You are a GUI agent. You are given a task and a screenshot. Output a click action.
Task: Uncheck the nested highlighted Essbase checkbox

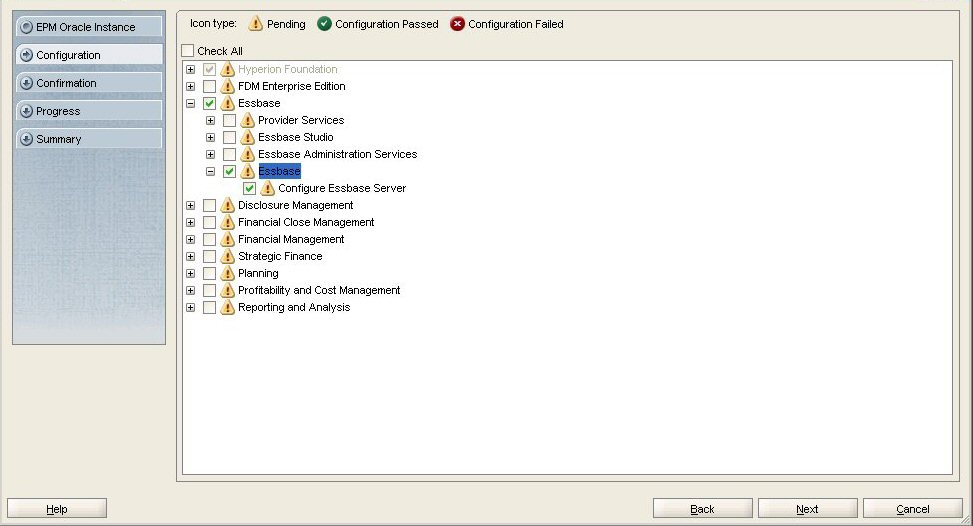click(230, 171)
